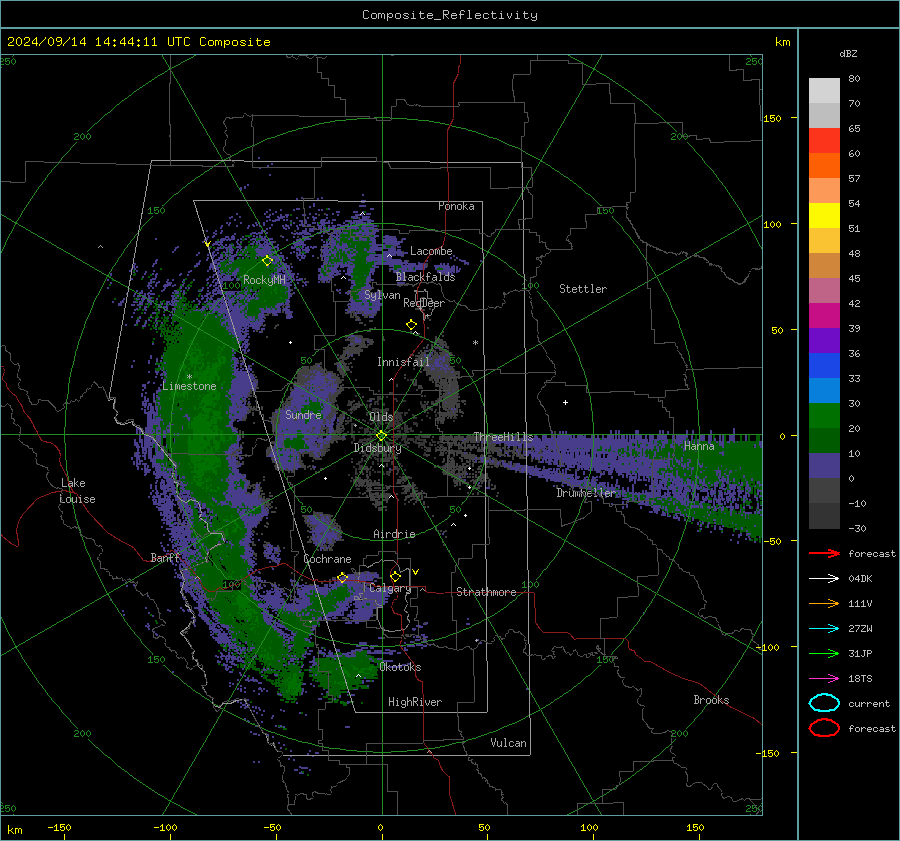Image resolution: width=900 pixels, height=841 pixels.
Task: Pick the yellow 51-54 dBZ swatch
Action: coord(824,215)
